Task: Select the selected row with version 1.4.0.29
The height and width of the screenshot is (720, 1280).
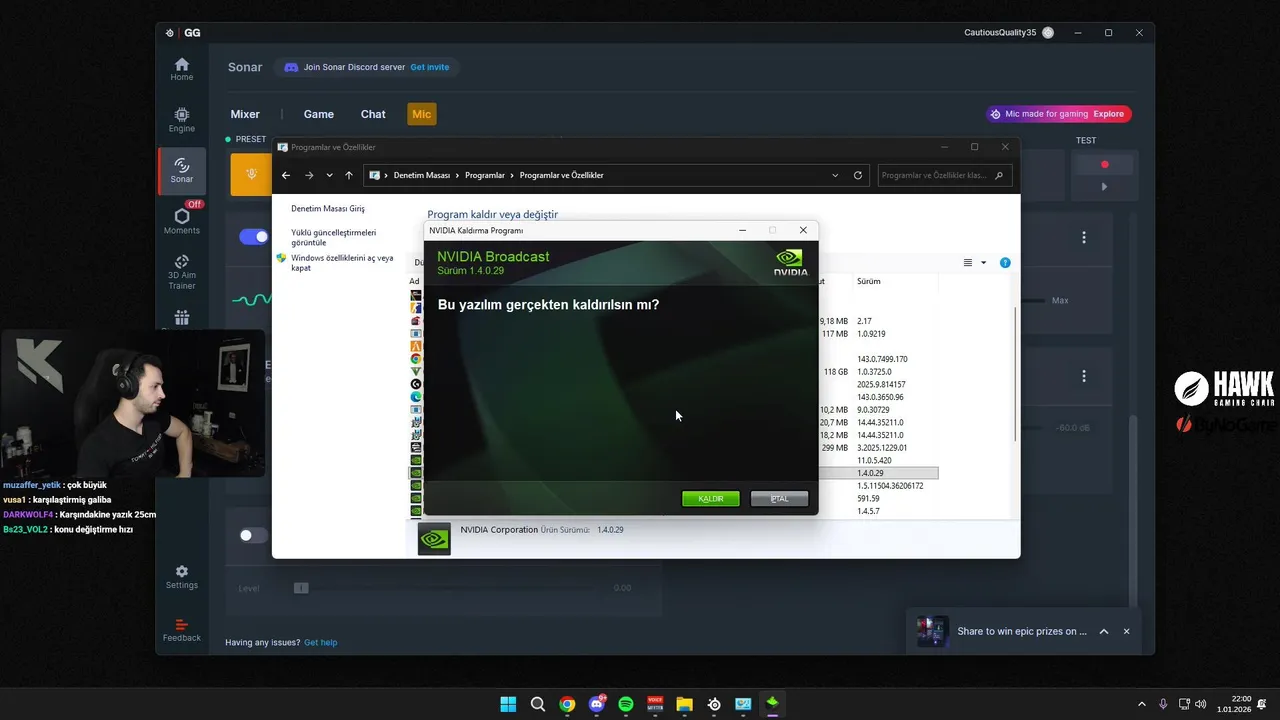Action: tap(674, 473)
